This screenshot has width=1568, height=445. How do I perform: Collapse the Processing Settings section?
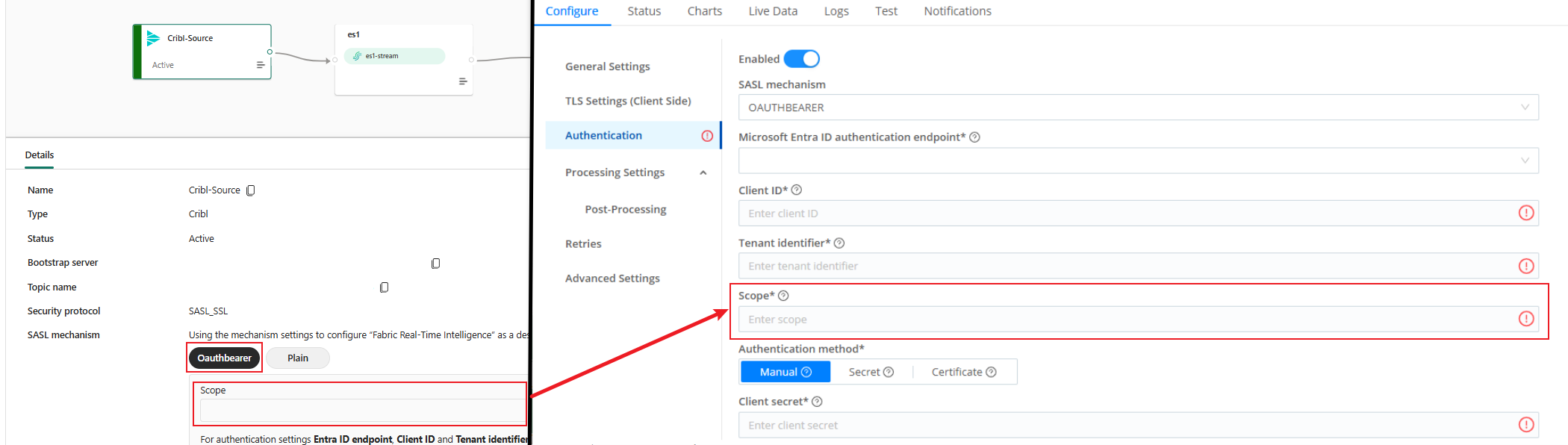click(x=703, y=173)
